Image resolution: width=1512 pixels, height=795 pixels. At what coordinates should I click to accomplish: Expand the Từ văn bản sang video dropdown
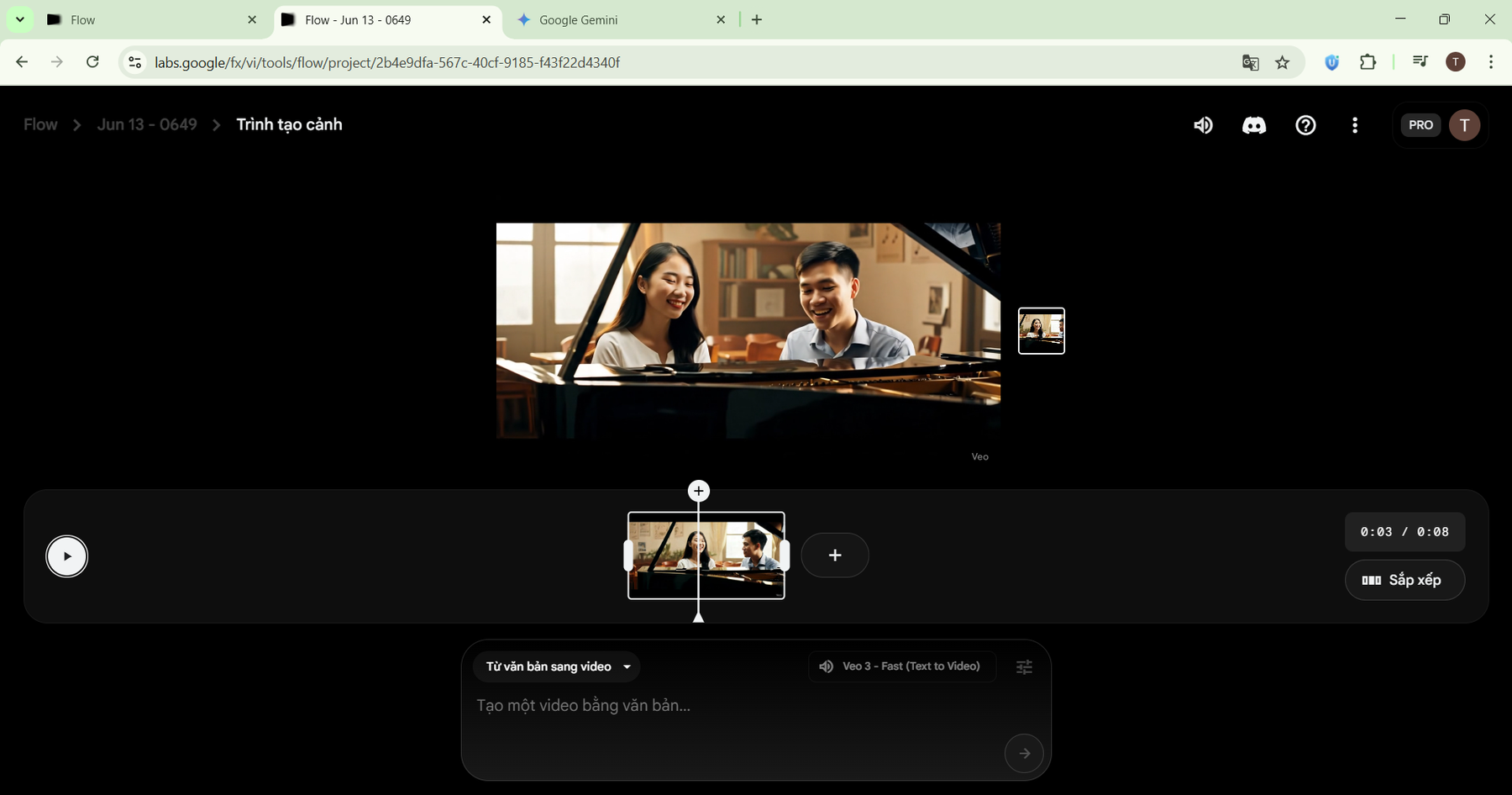[556, 666]
